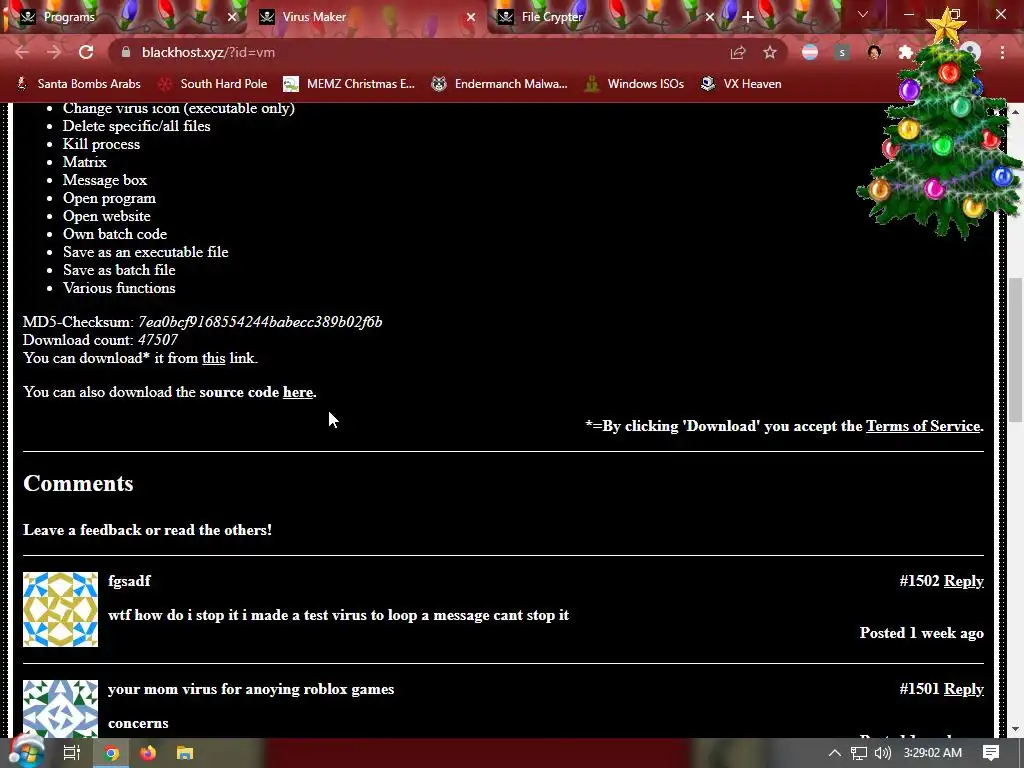Click the 'Save as batch file' item

[119, 270]
